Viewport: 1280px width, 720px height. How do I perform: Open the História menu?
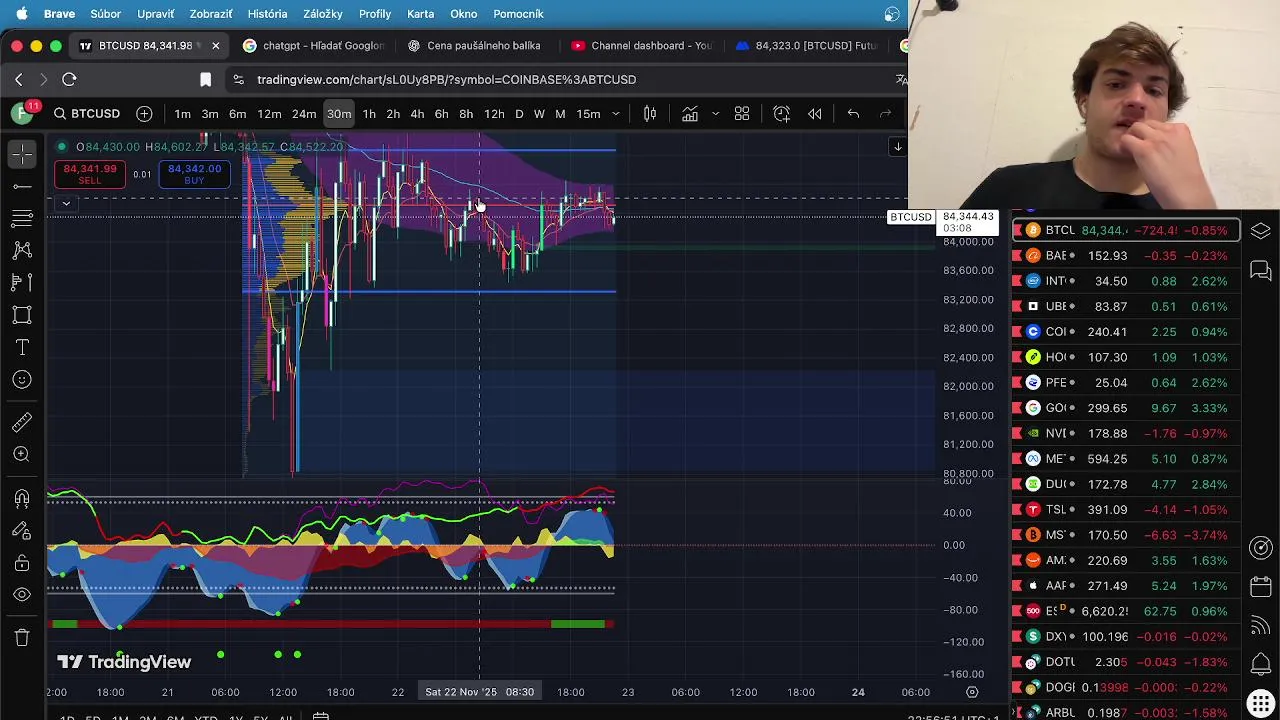point(267,14)
